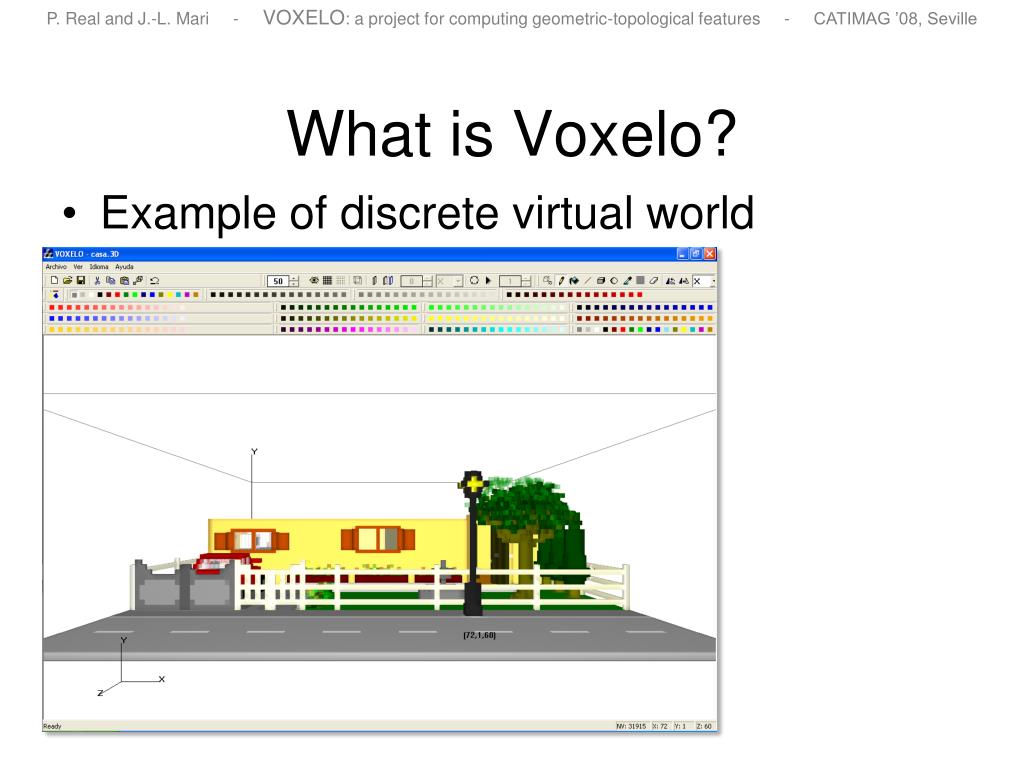Select the pencil drawing tool

point(561,281)
